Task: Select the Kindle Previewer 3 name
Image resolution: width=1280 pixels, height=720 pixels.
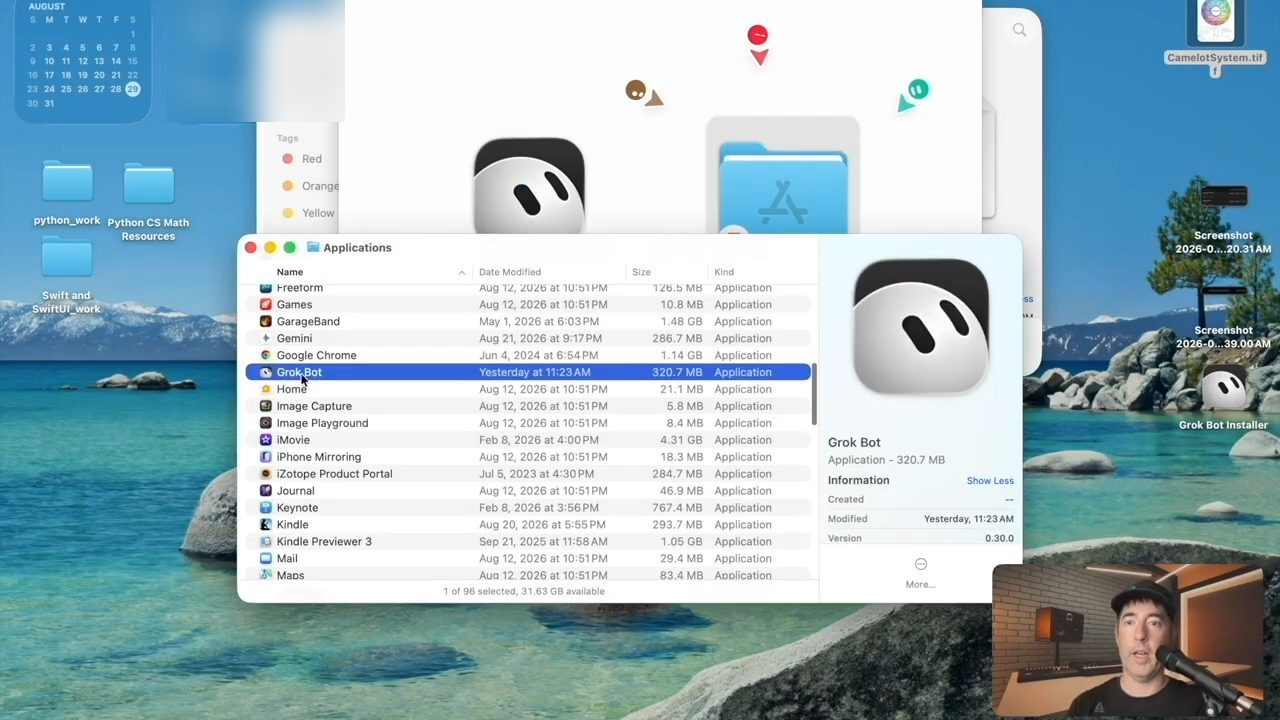Action: point(324,542)
